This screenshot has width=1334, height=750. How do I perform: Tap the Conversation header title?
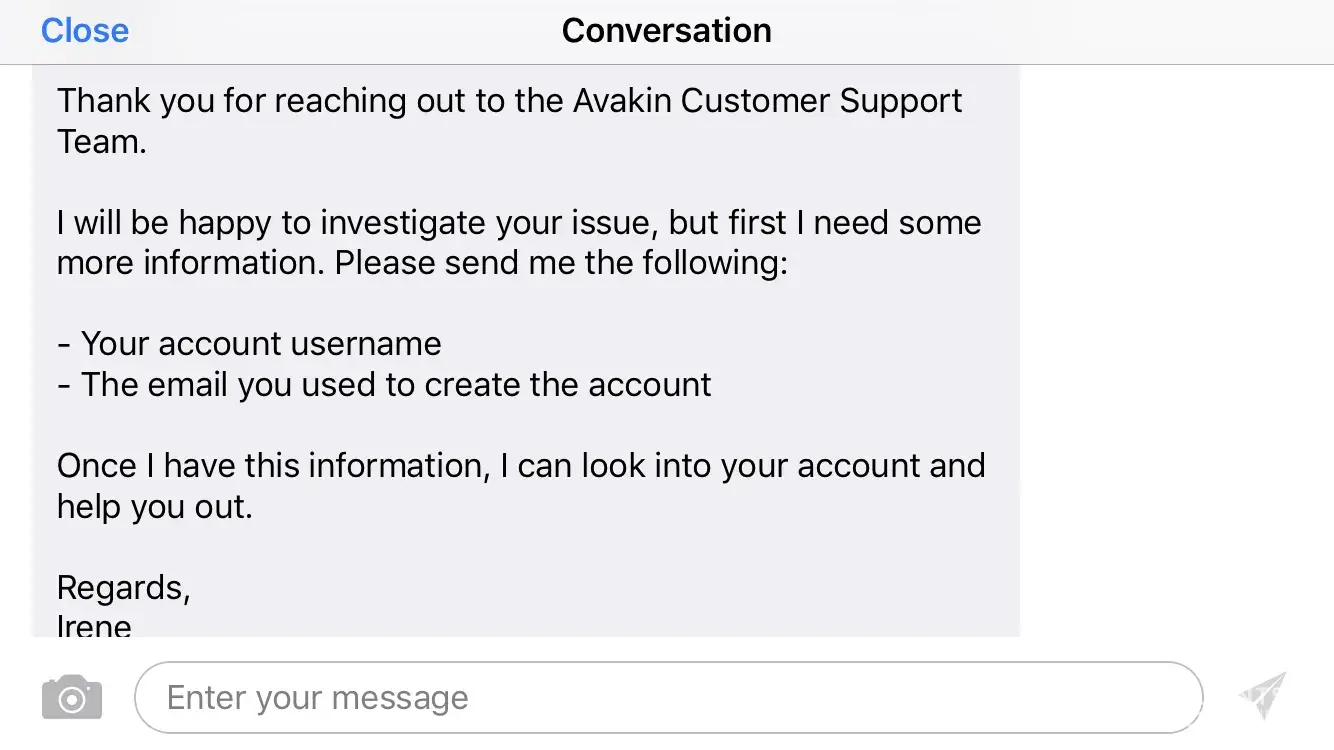[x=666, y=31]
